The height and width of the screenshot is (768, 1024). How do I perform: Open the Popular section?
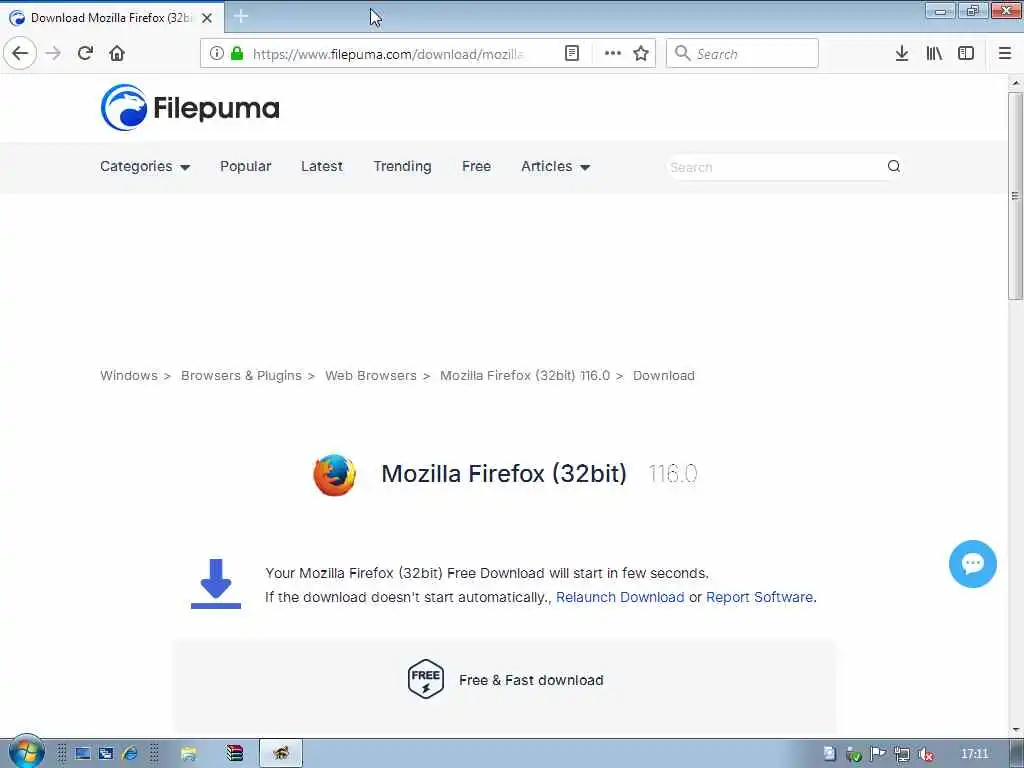pyautogui.click(x=246, y=167)
